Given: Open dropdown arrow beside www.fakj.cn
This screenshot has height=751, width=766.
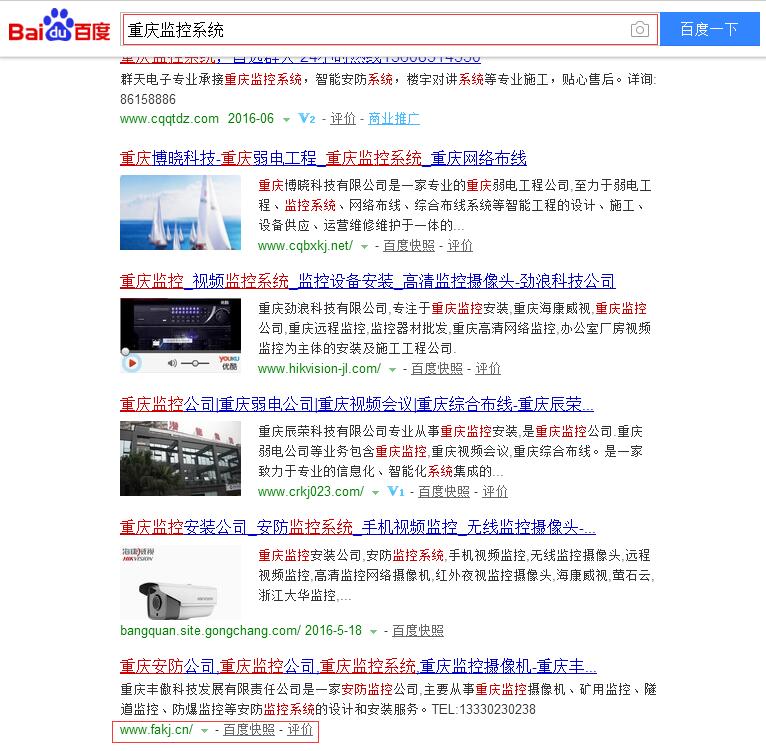Looking at the screenshot, I should (204, 731).
